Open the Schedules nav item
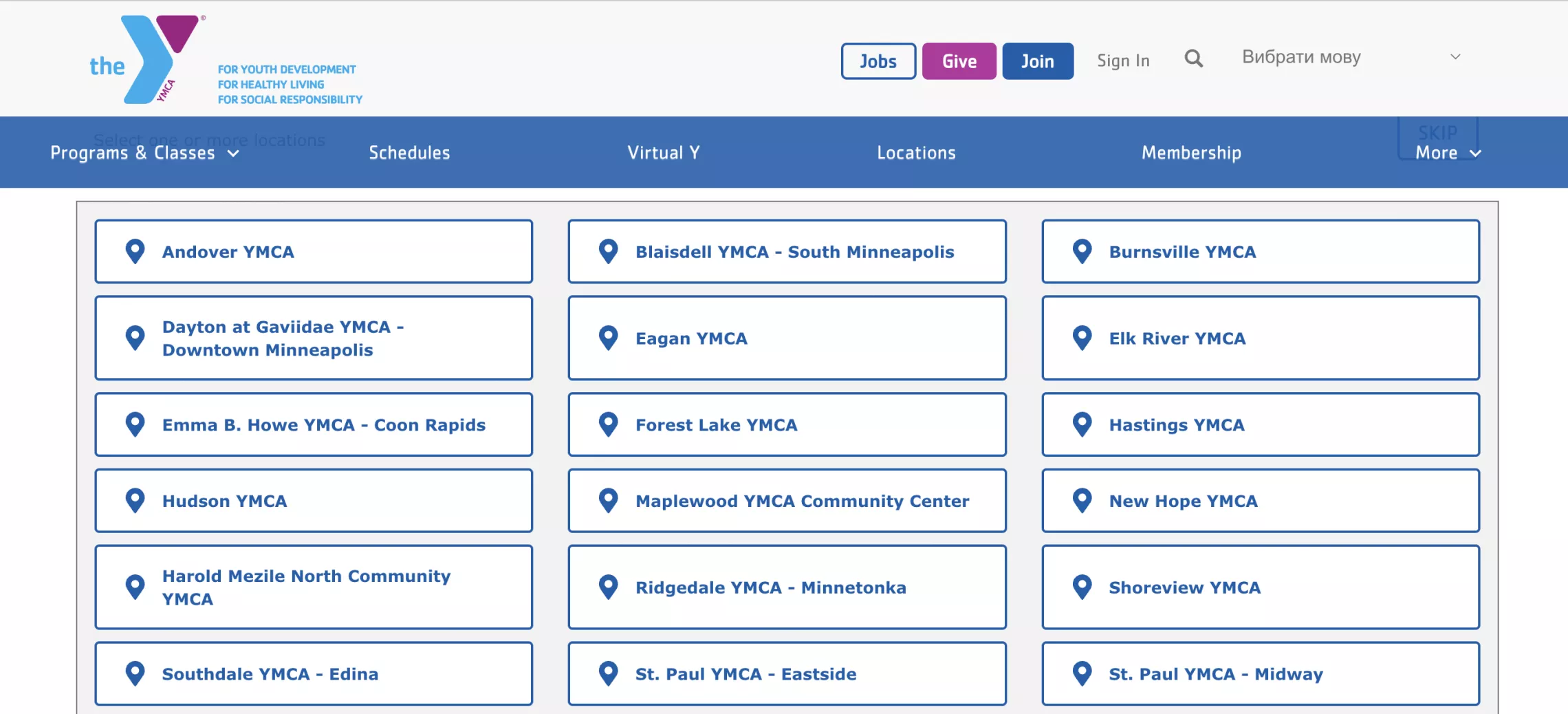This screenshot has height=714, width=1568. pyautogui.click(x=409, y=153)
